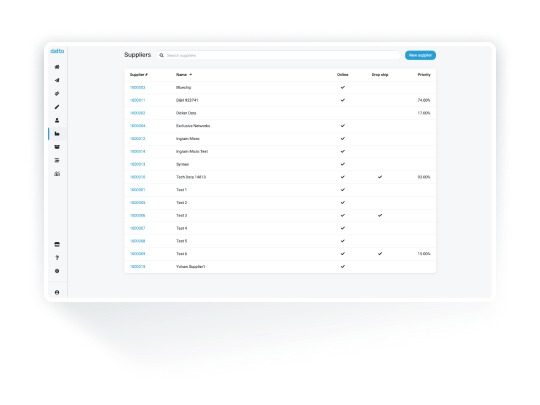Open the user account icon at sidebar bottom
Image resolution: width=540 pixels, height=405 pixels.
pyautogui.click(x=57, y=292)
